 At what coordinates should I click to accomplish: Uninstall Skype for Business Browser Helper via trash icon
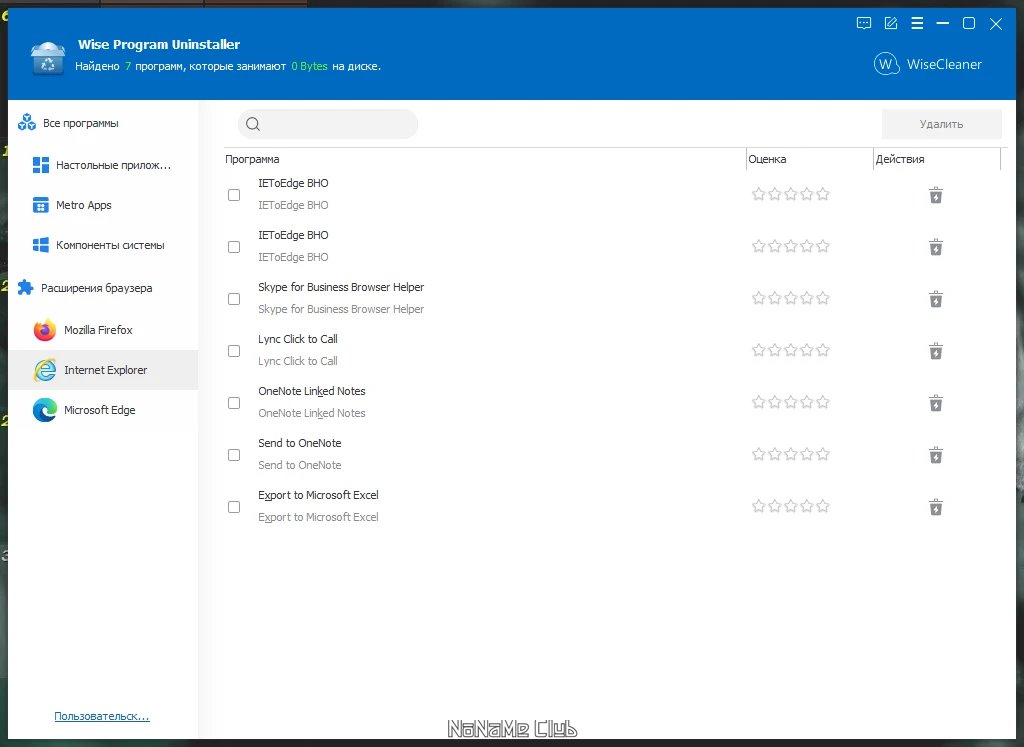pyautogui.click(x=936, y=299)
